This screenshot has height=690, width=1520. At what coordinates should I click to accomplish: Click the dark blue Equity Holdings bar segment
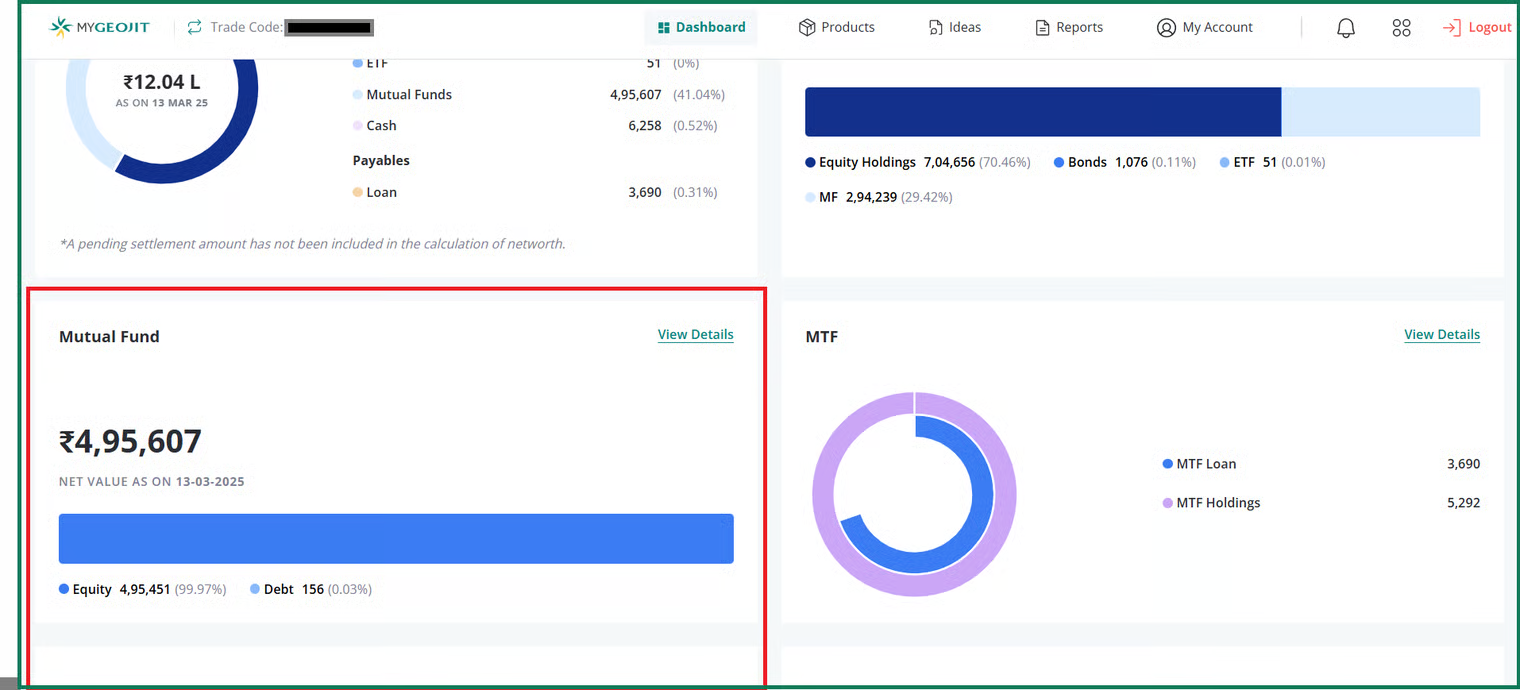point(1042,112)
